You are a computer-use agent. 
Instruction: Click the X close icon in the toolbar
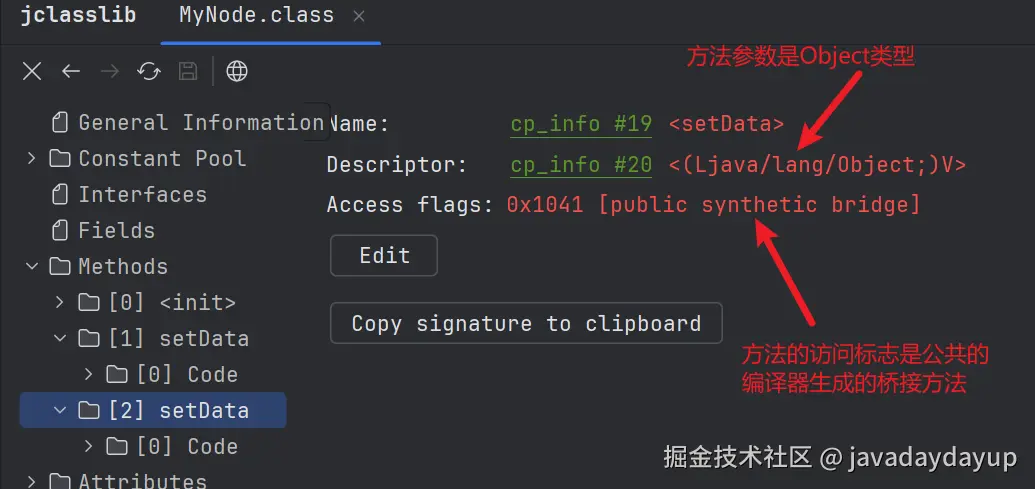coord(32,71)
